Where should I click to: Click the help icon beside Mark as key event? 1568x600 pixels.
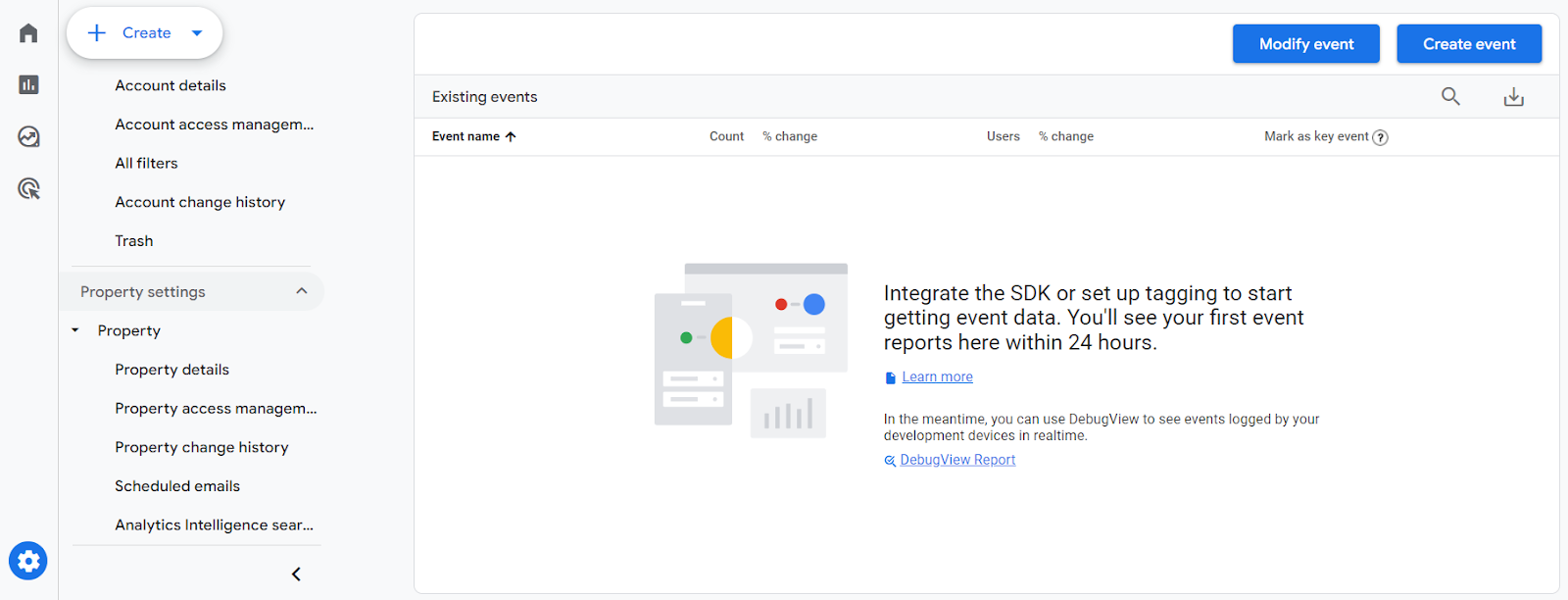(1381, 137)
